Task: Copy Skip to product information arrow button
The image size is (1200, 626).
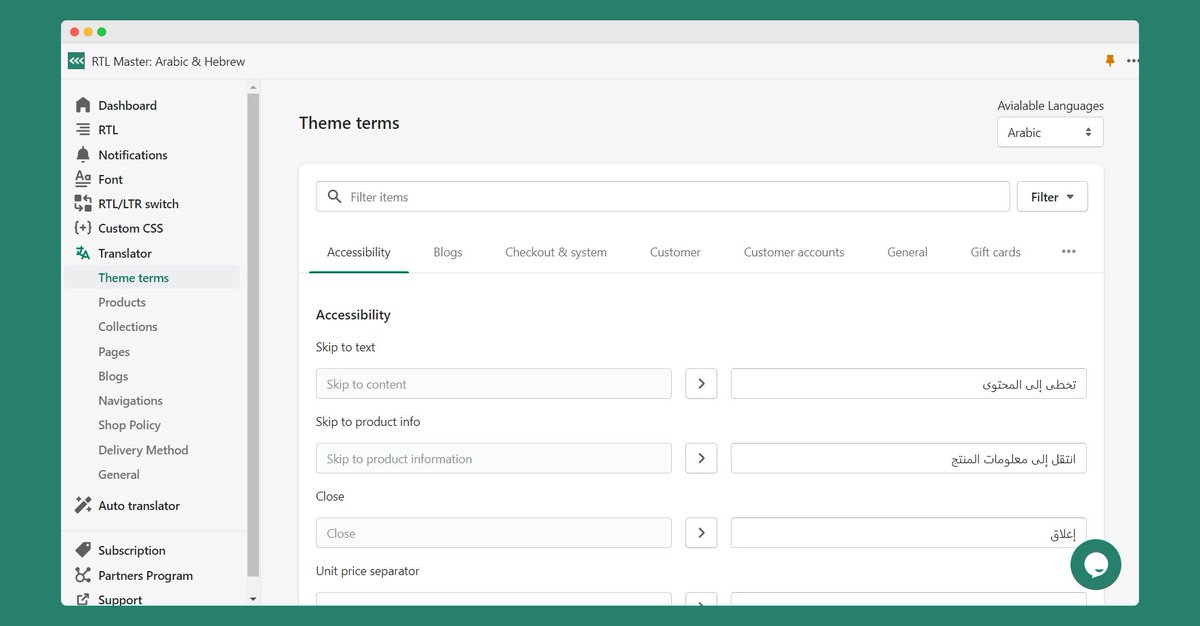Action: coord(701,458)
